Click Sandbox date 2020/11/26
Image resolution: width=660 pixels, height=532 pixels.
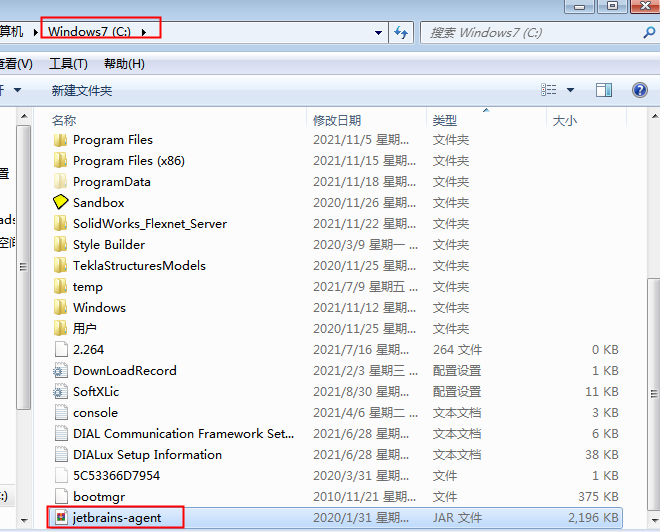coord(364,203)
